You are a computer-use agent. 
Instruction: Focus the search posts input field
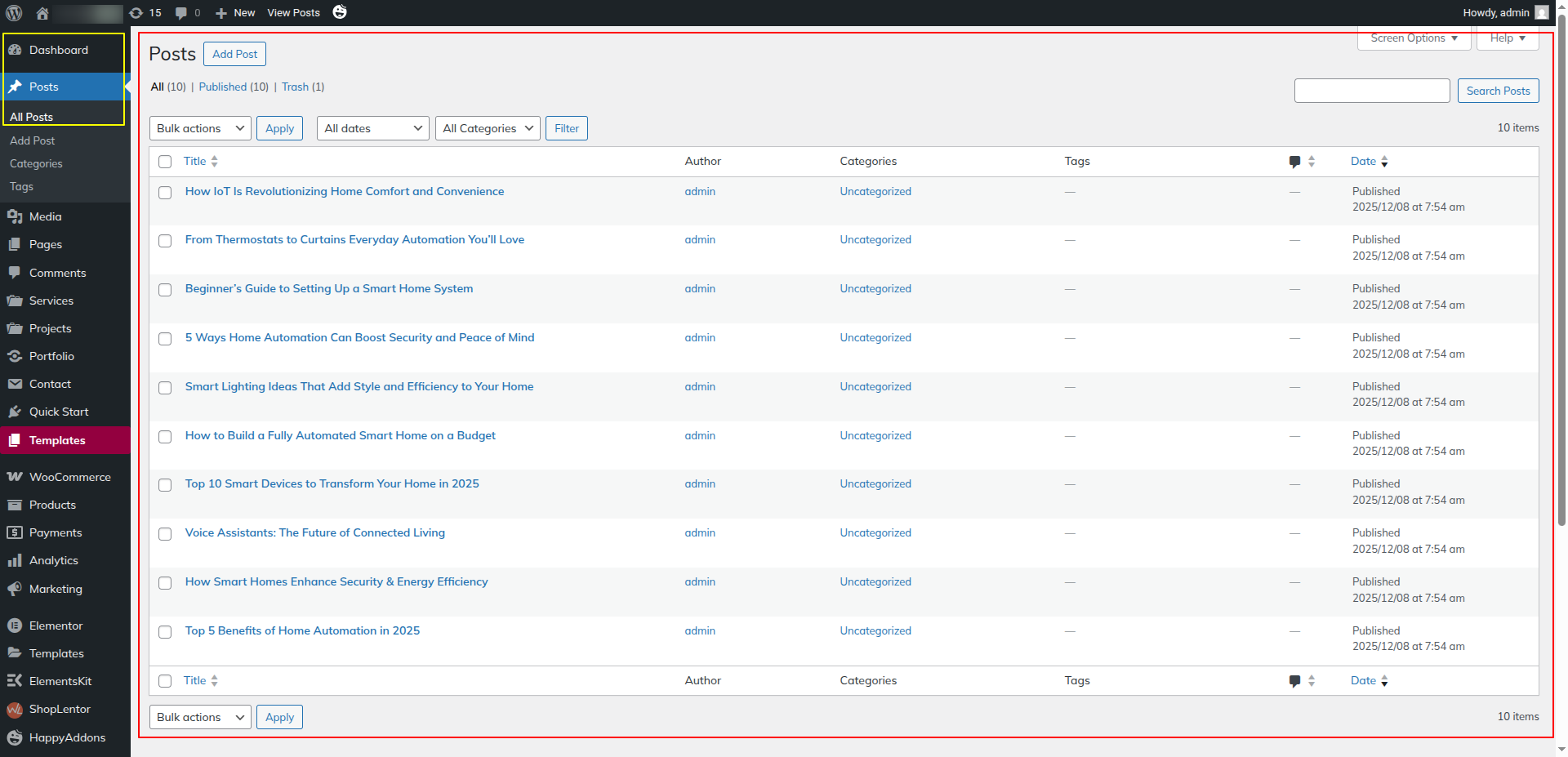tap(1371, 91)
